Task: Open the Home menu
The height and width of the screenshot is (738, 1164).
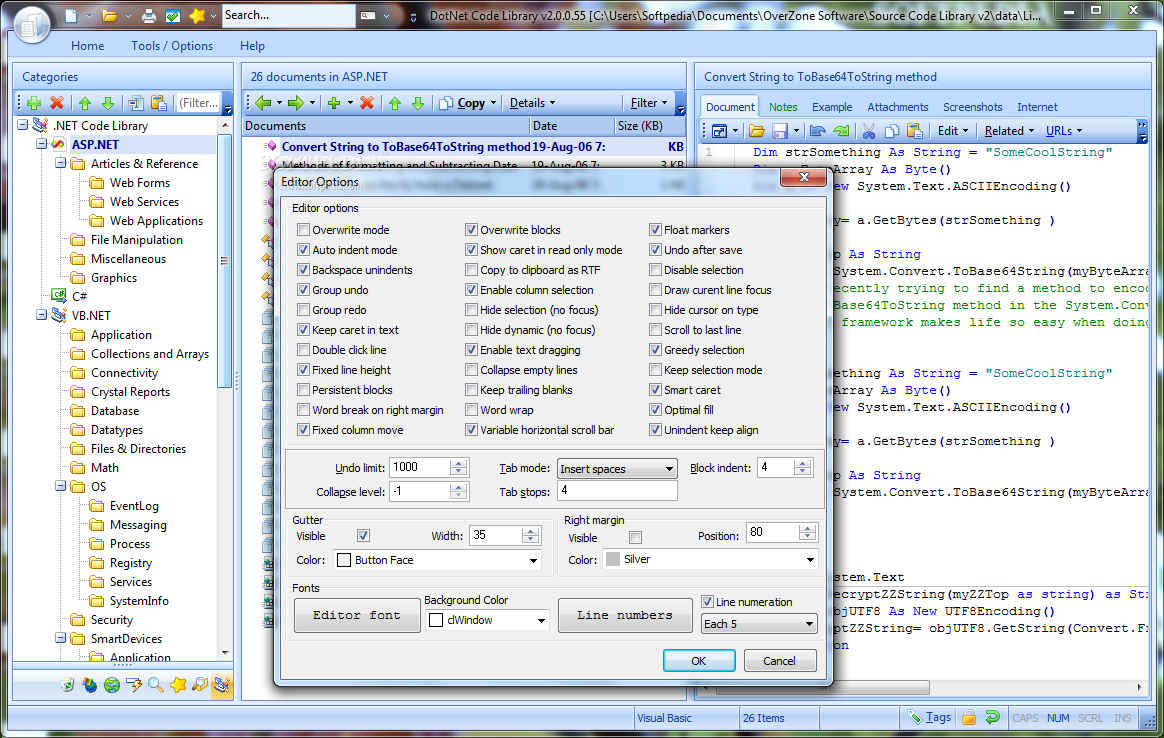Action: click(88, 46)
